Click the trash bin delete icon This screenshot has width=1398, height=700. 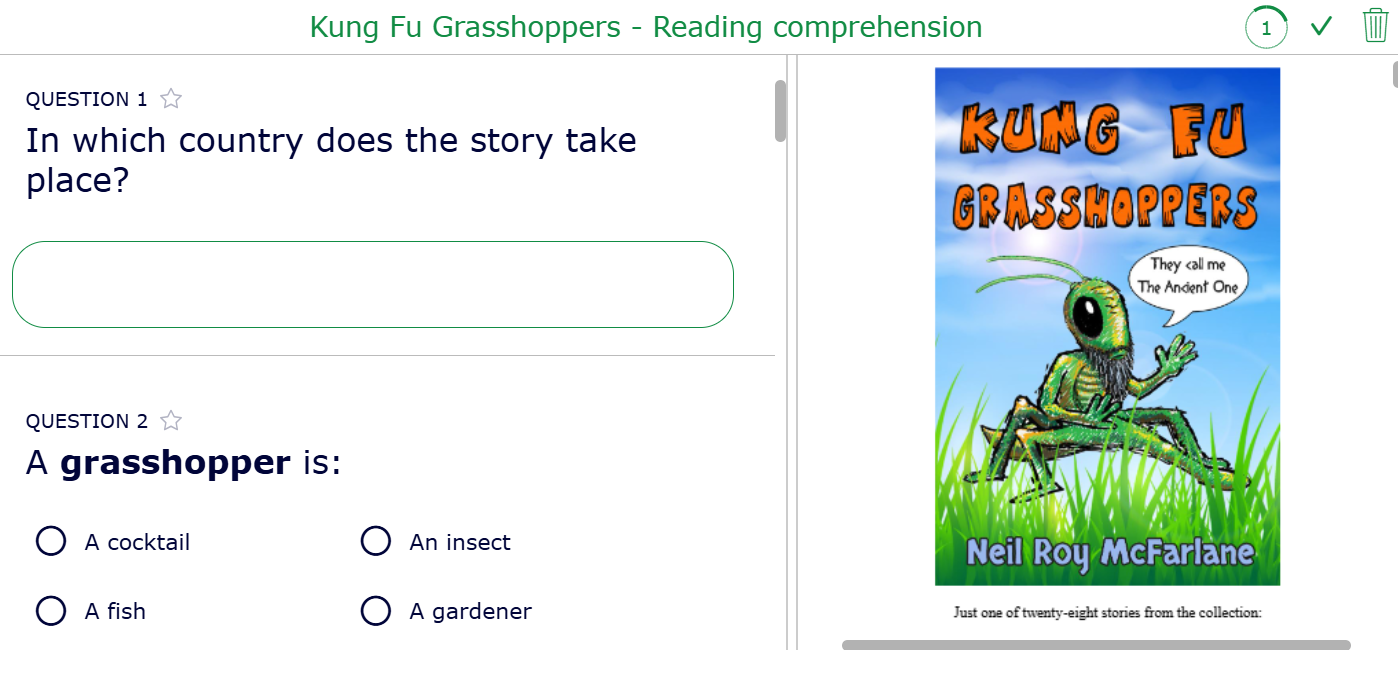tap(1375, 26)
